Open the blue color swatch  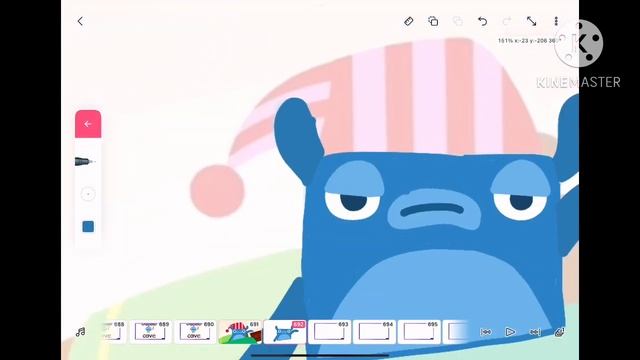click(88, 227)
